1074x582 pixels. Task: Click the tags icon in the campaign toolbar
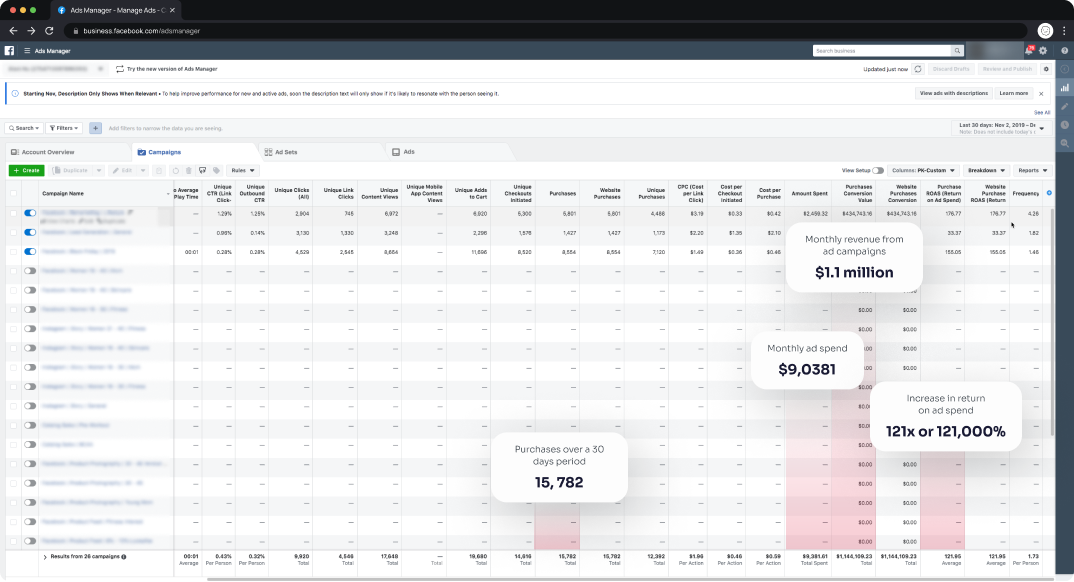218,170
